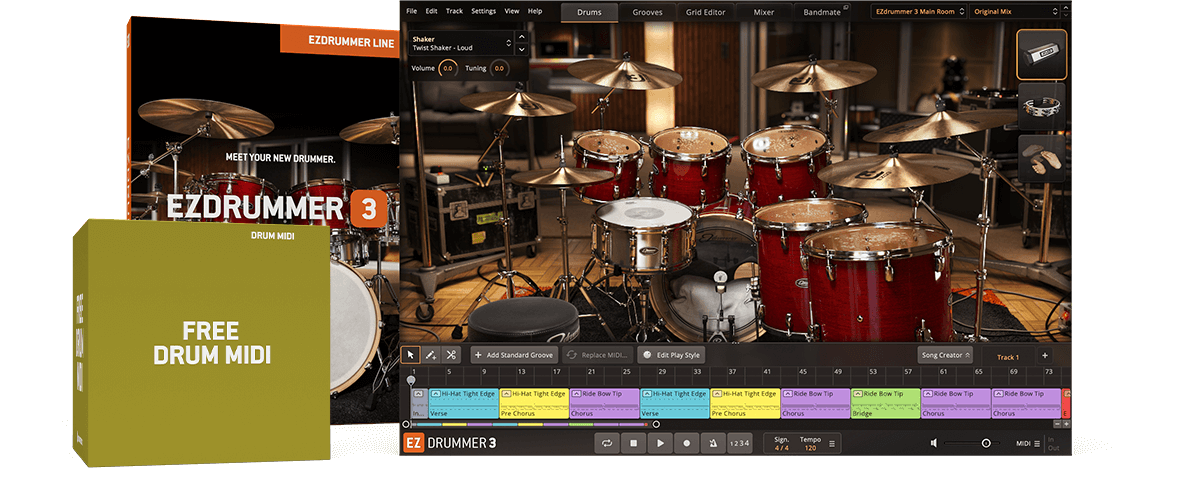Click the record button
Image resolution: width=1200 pixels, height=488 pixels.
(x=686, y=443)
